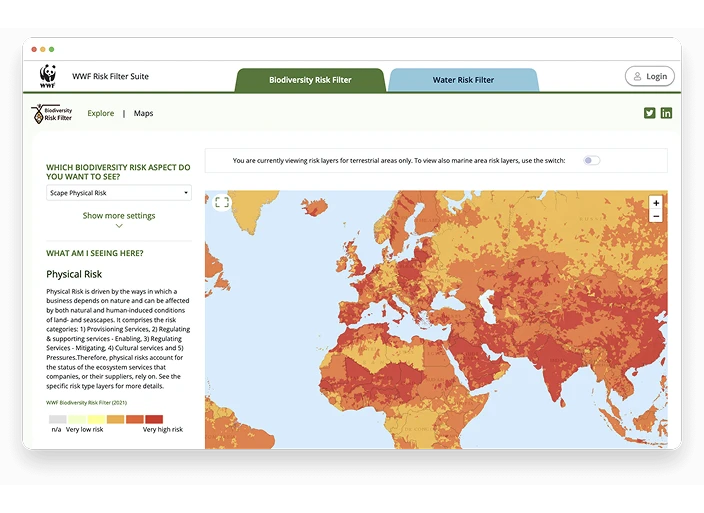The height and width of the screenshot is (513, 704).
Task: Switch to Water Risk Filter tab
Action: (x=463, y=80)
